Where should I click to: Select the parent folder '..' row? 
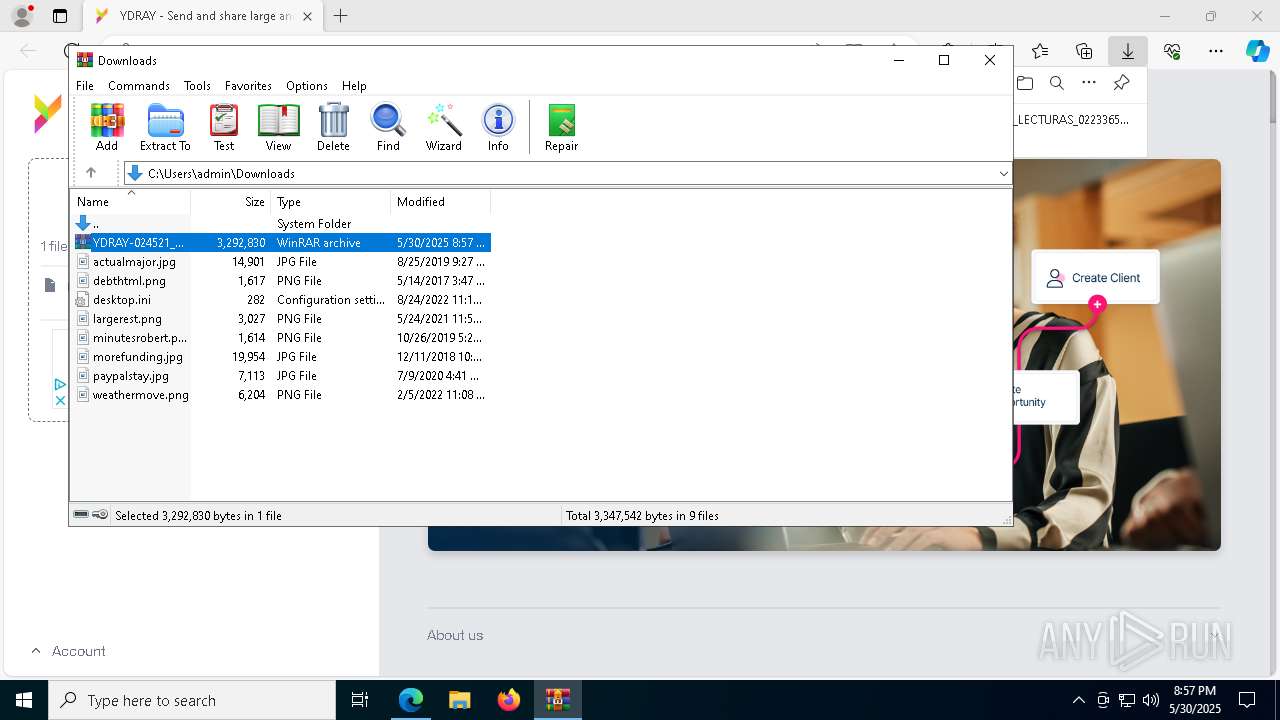tap(280, 224)
